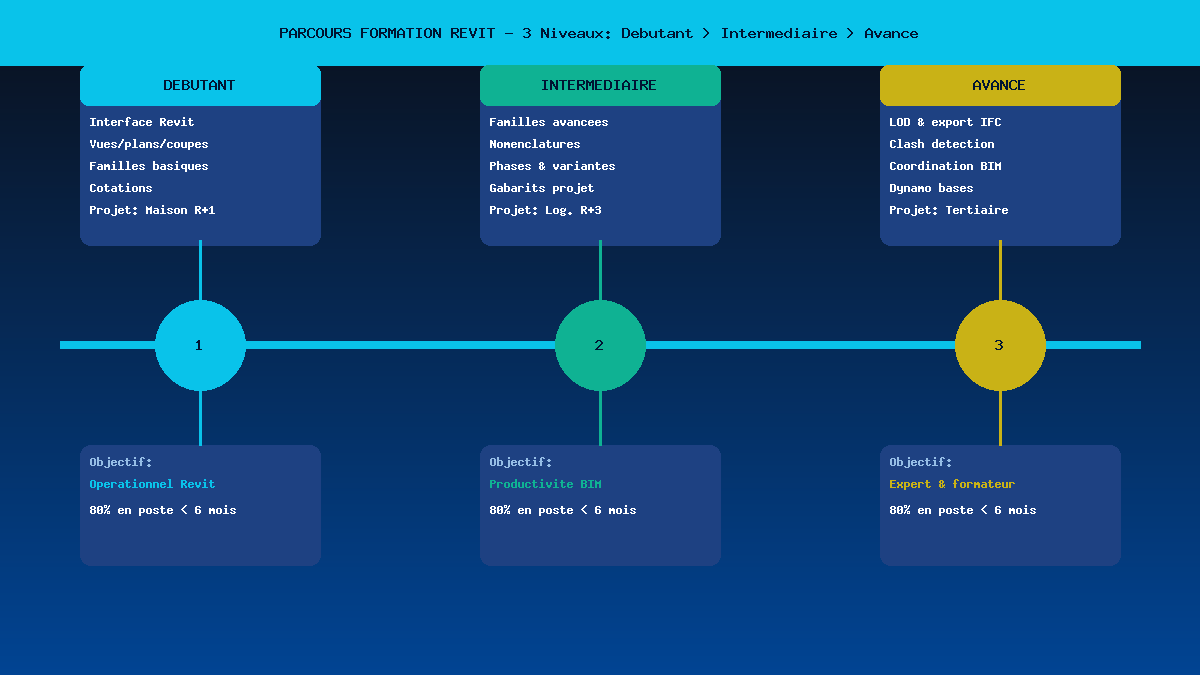The width and height of the screenshot is (1200, 675).
Task: Click the objective 'Expert & formateur'
Action: [952, 484]
